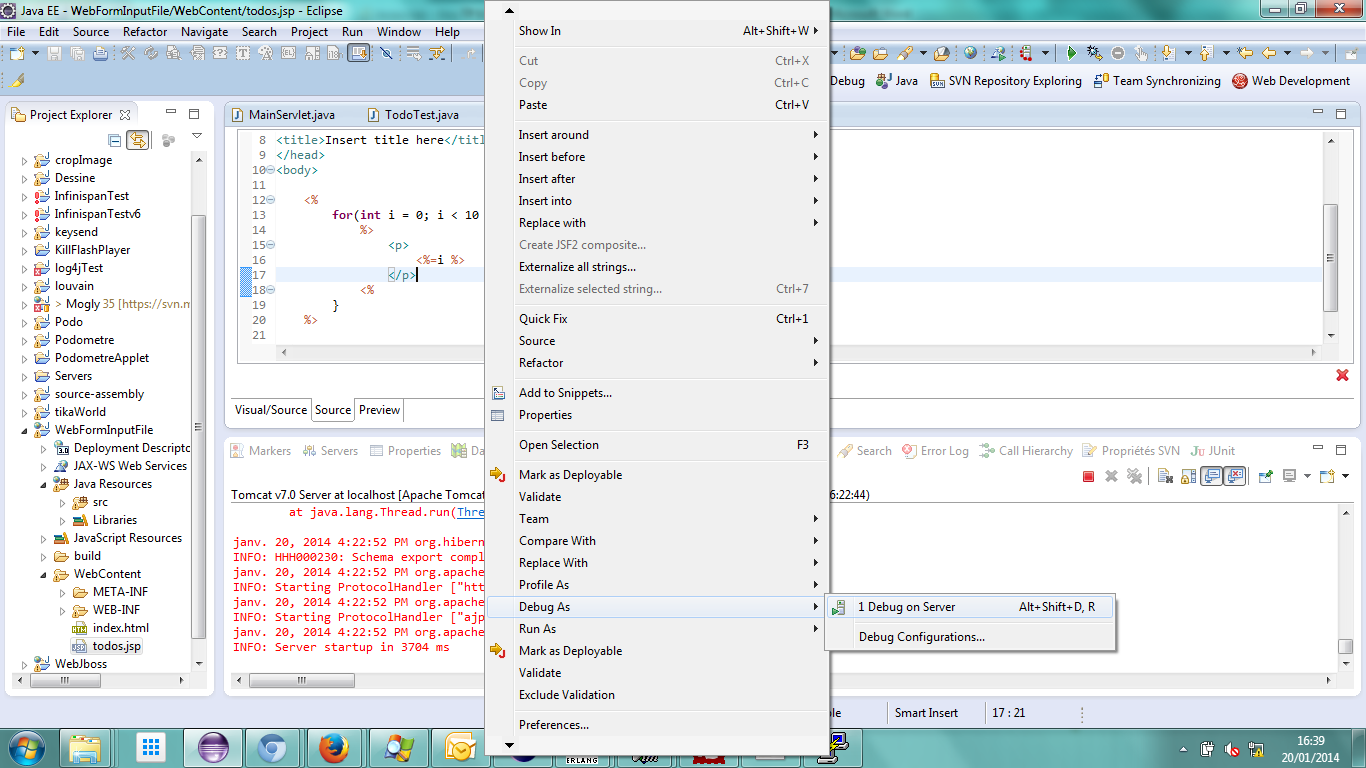
Task: Open the JUnit view tab
Action: tap(1212, 451)
